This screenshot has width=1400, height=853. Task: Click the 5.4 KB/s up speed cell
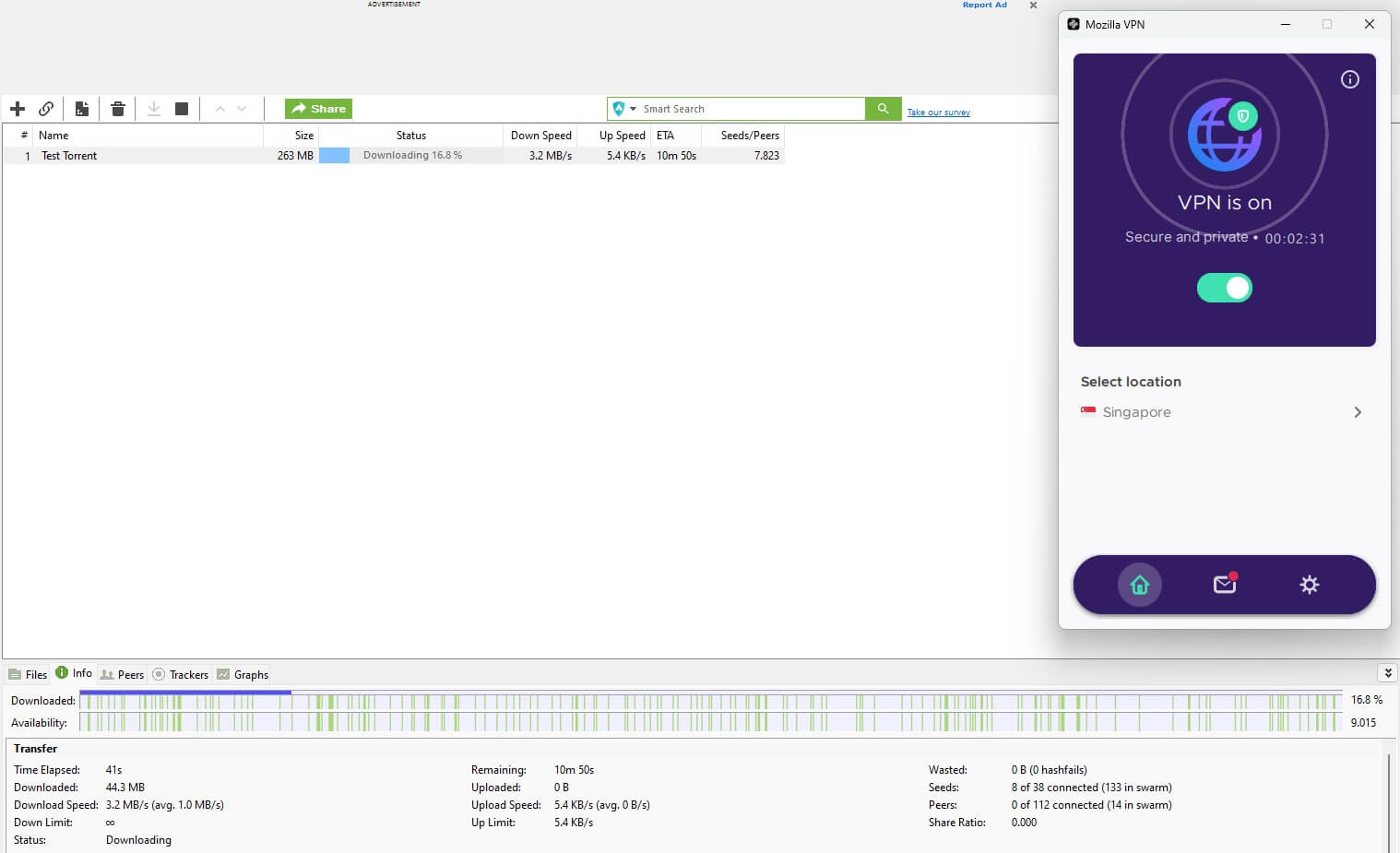tap(626, 156)
